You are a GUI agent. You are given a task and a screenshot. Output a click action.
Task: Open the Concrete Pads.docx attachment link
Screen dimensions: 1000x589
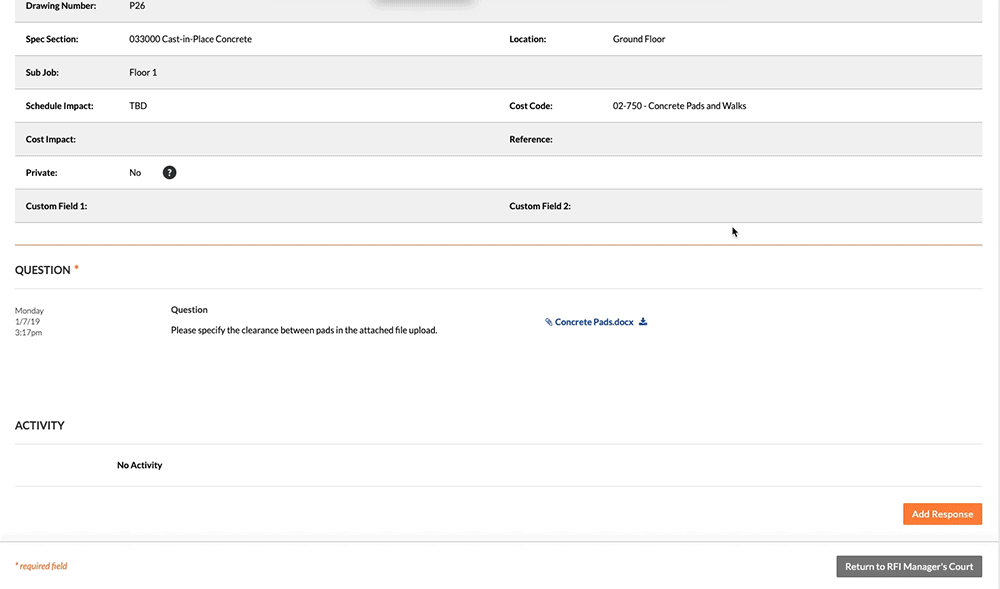click(593, 322)
